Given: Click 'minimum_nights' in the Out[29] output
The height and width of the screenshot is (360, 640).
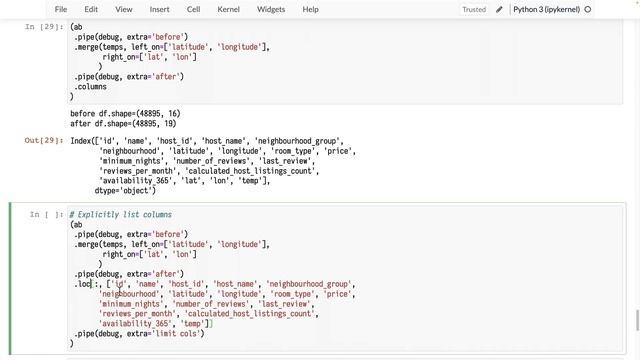Looking at the screenshot, I should (131, 161).
